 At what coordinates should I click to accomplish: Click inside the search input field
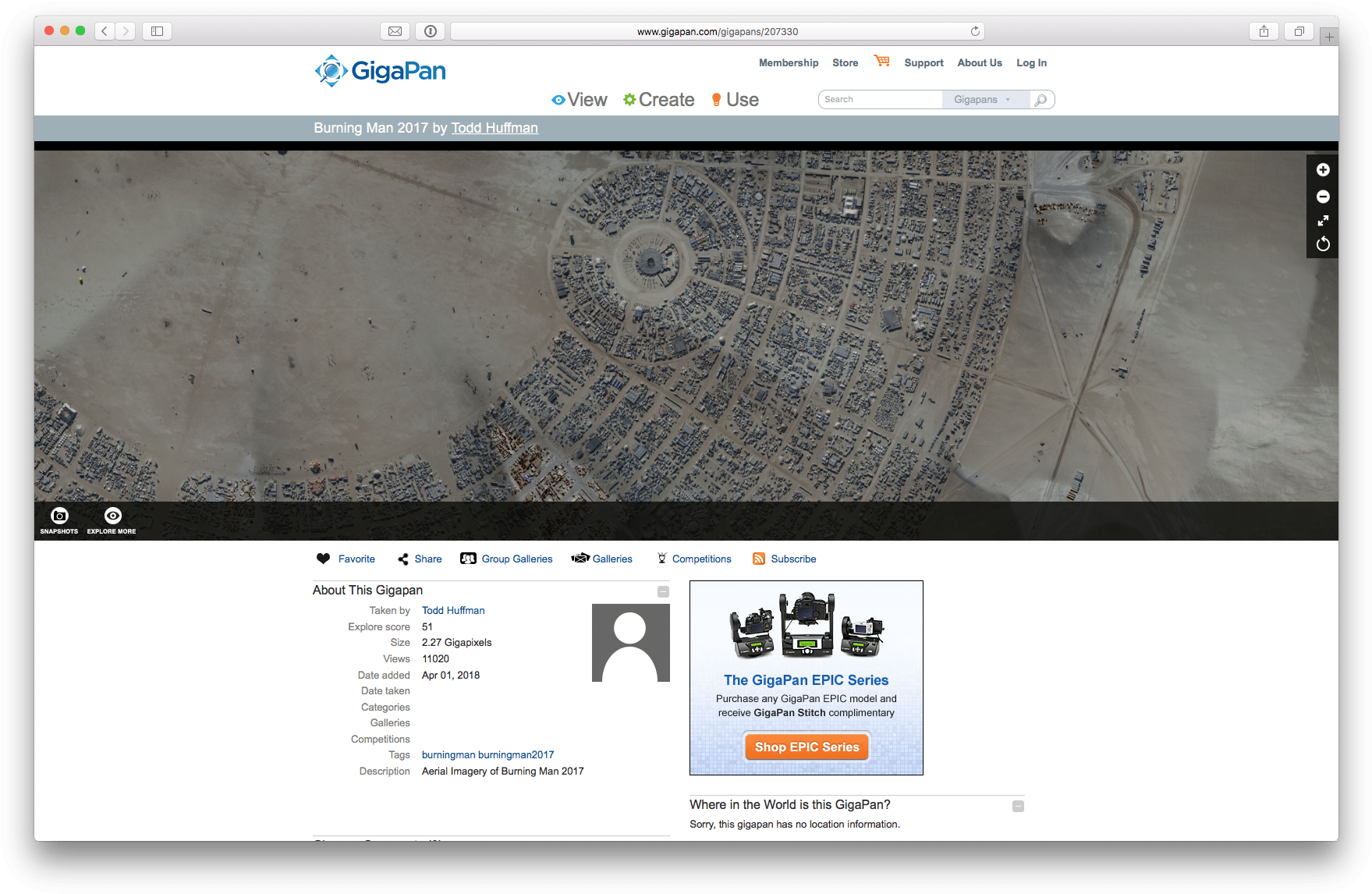tap(880, 99)
